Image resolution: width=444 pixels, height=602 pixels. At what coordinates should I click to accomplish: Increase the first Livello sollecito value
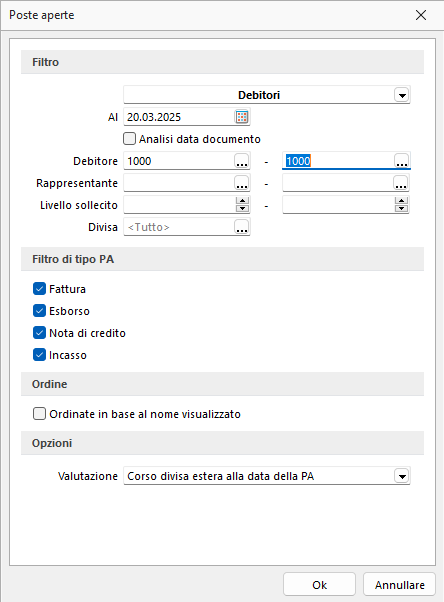pyautogui.click(x=242, y=201)
